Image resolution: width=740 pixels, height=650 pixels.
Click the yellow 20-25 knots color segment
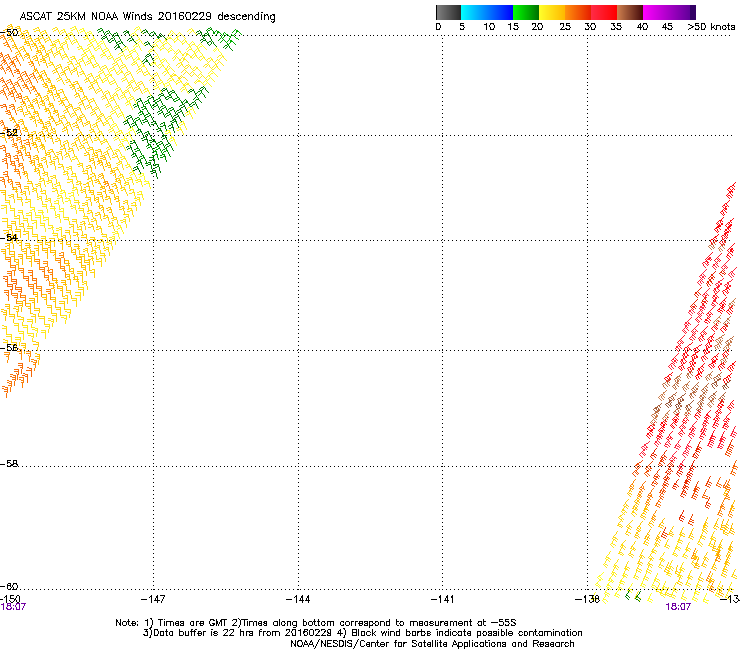[552, 12]
